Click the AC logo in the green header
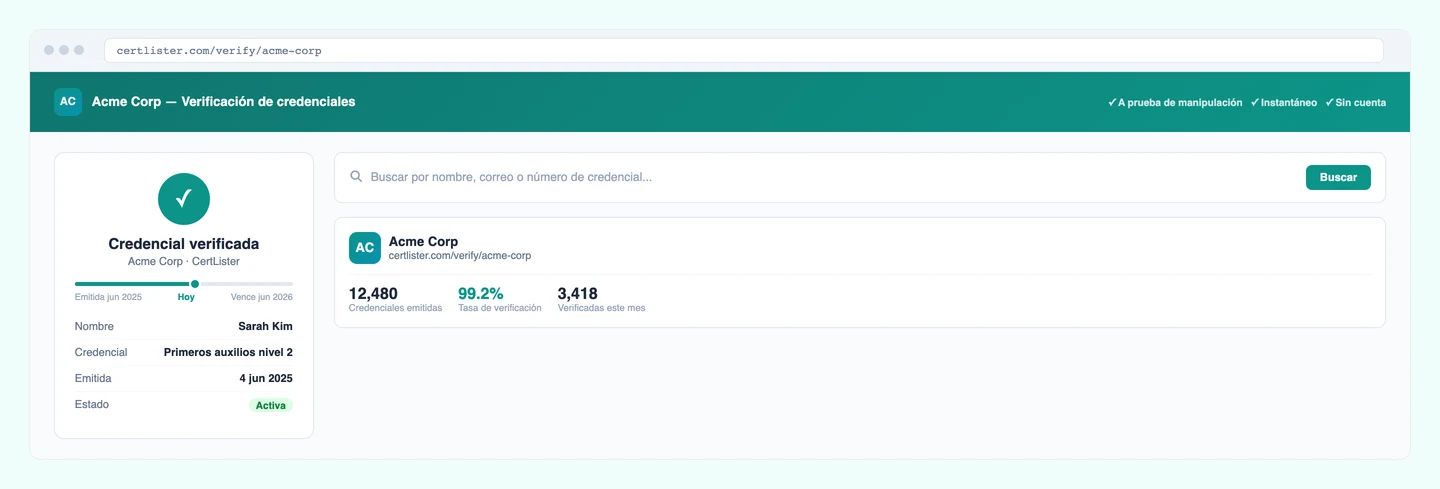Image resolution: width=1440 pixels, height=489 pixels. point(68,101)
